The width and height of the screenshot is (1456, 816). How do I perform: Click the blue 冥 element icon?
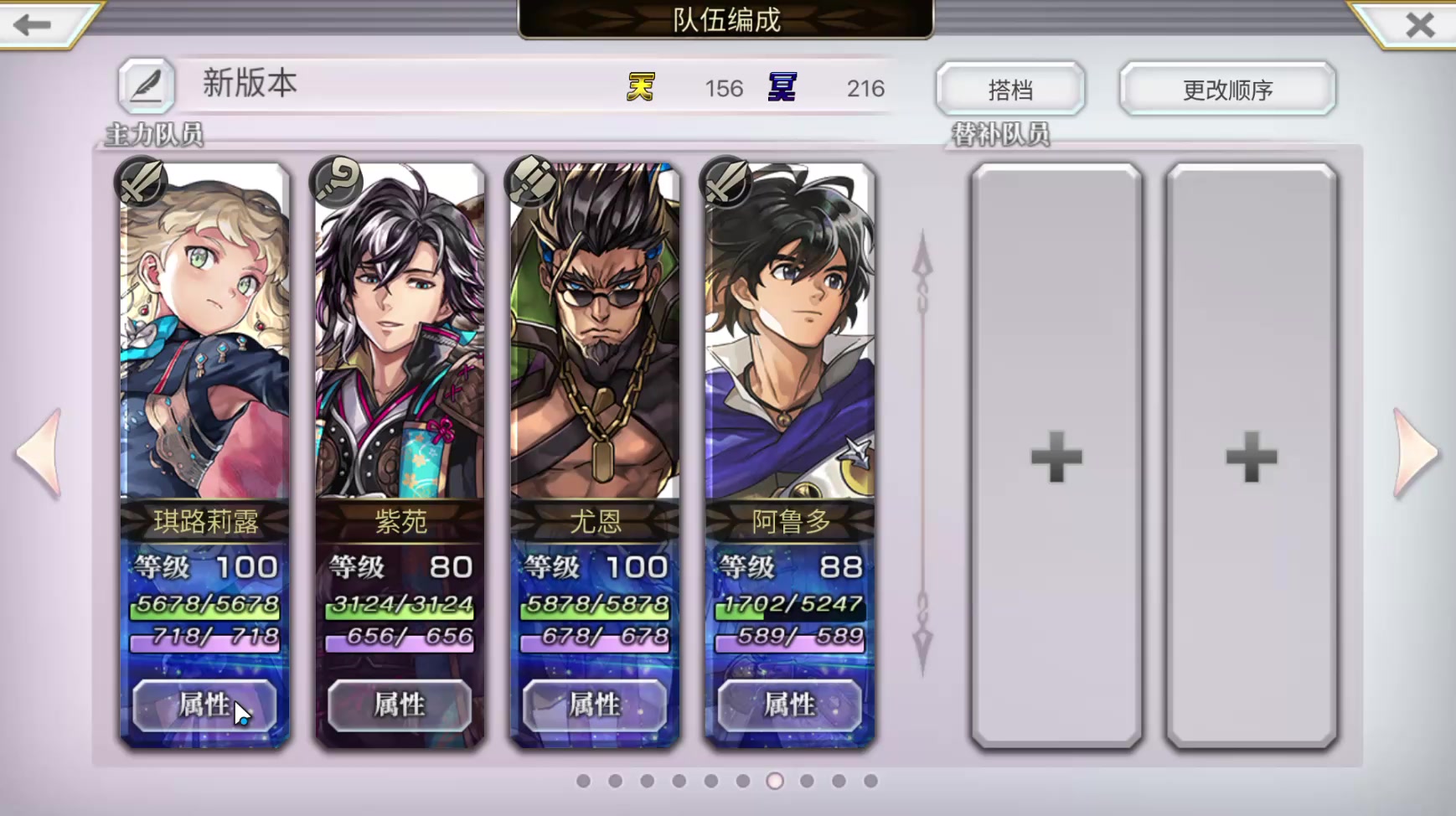pos(782,87)
